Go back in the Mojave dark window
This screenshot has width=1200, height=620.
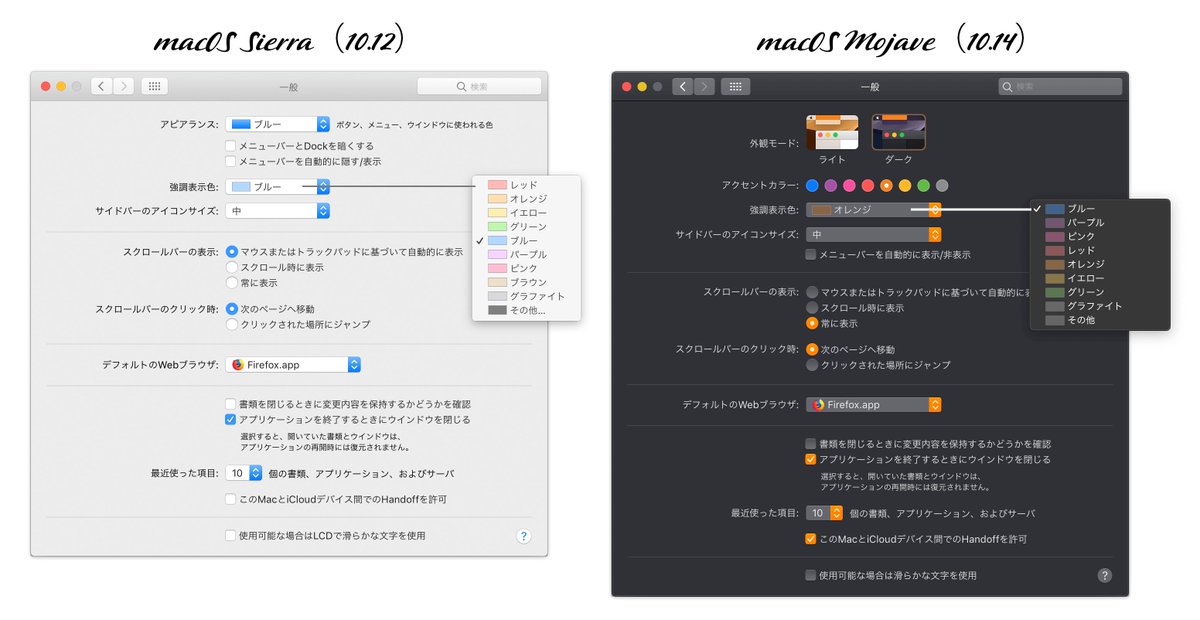tap(683, 87)
